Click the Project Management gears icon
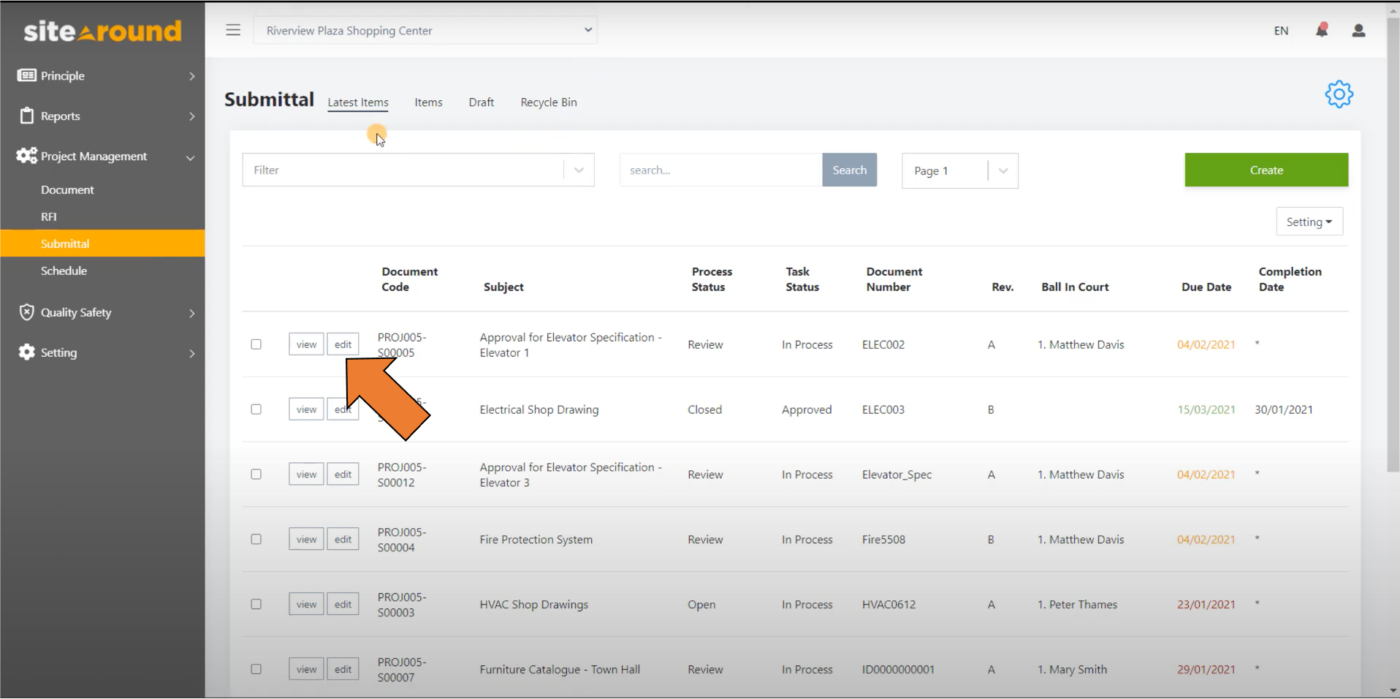The height and width of the screenshot is (699, 1400). (26, 156)
